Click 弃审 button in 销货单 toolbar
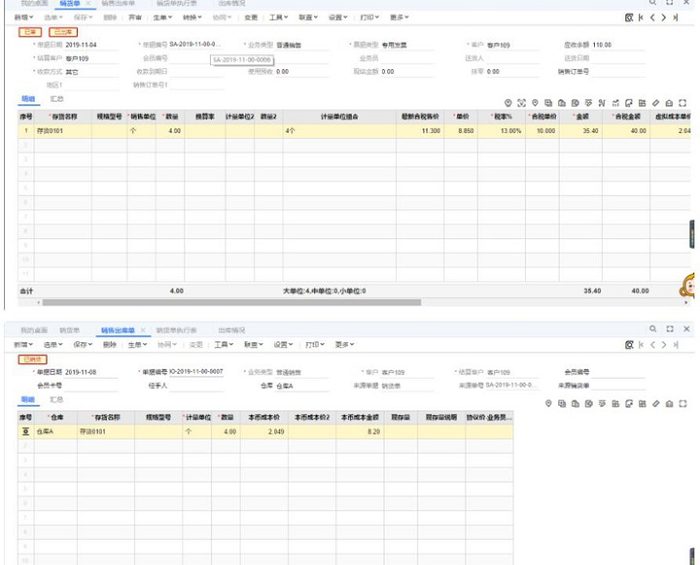Viewport: 700px width, 565px height. pyautogui.click(x=135, y=17)
